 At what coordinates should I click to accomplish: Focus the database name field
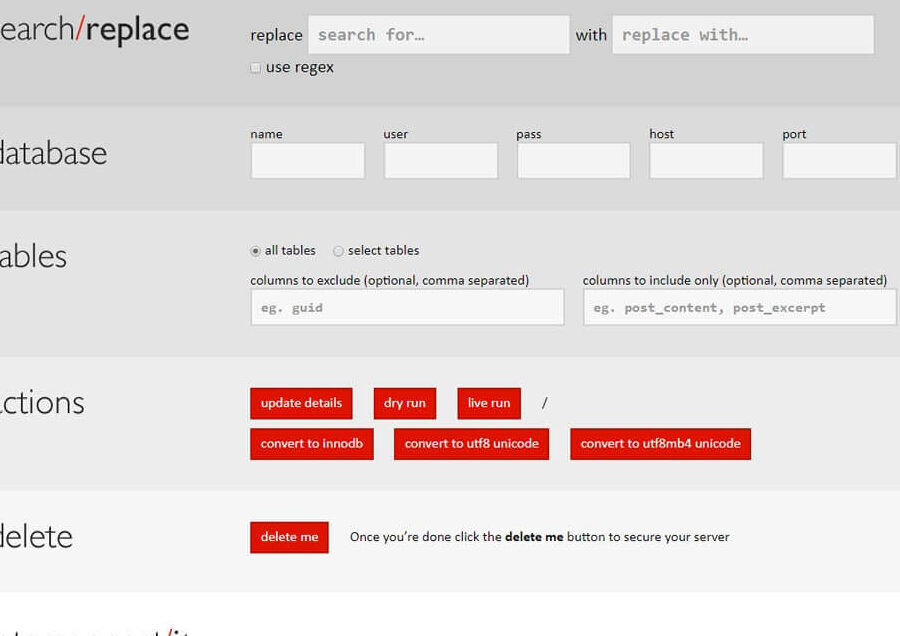pos(308,161)
